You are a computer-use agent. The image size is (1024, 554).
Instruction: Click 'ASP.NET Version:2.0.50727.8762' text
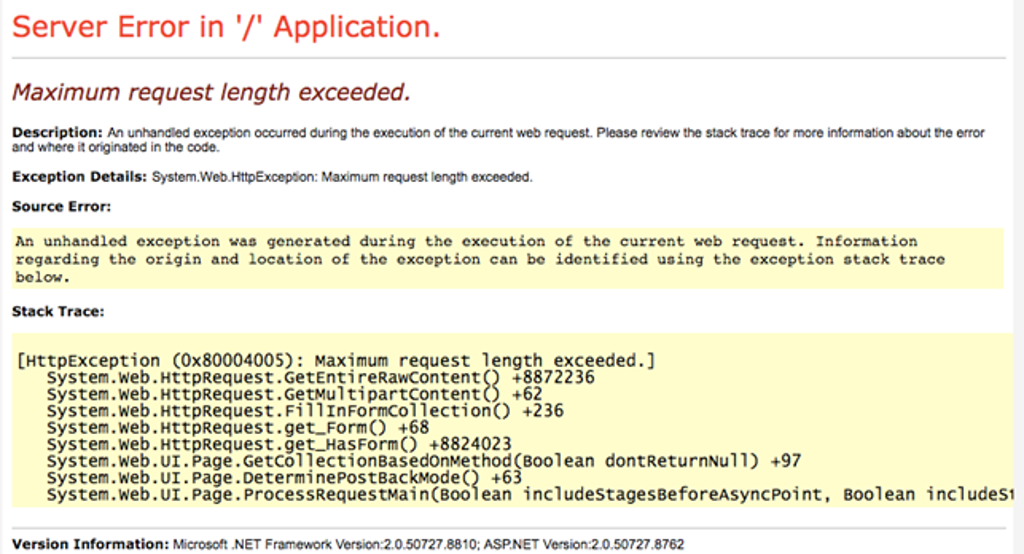pos(584,544)
